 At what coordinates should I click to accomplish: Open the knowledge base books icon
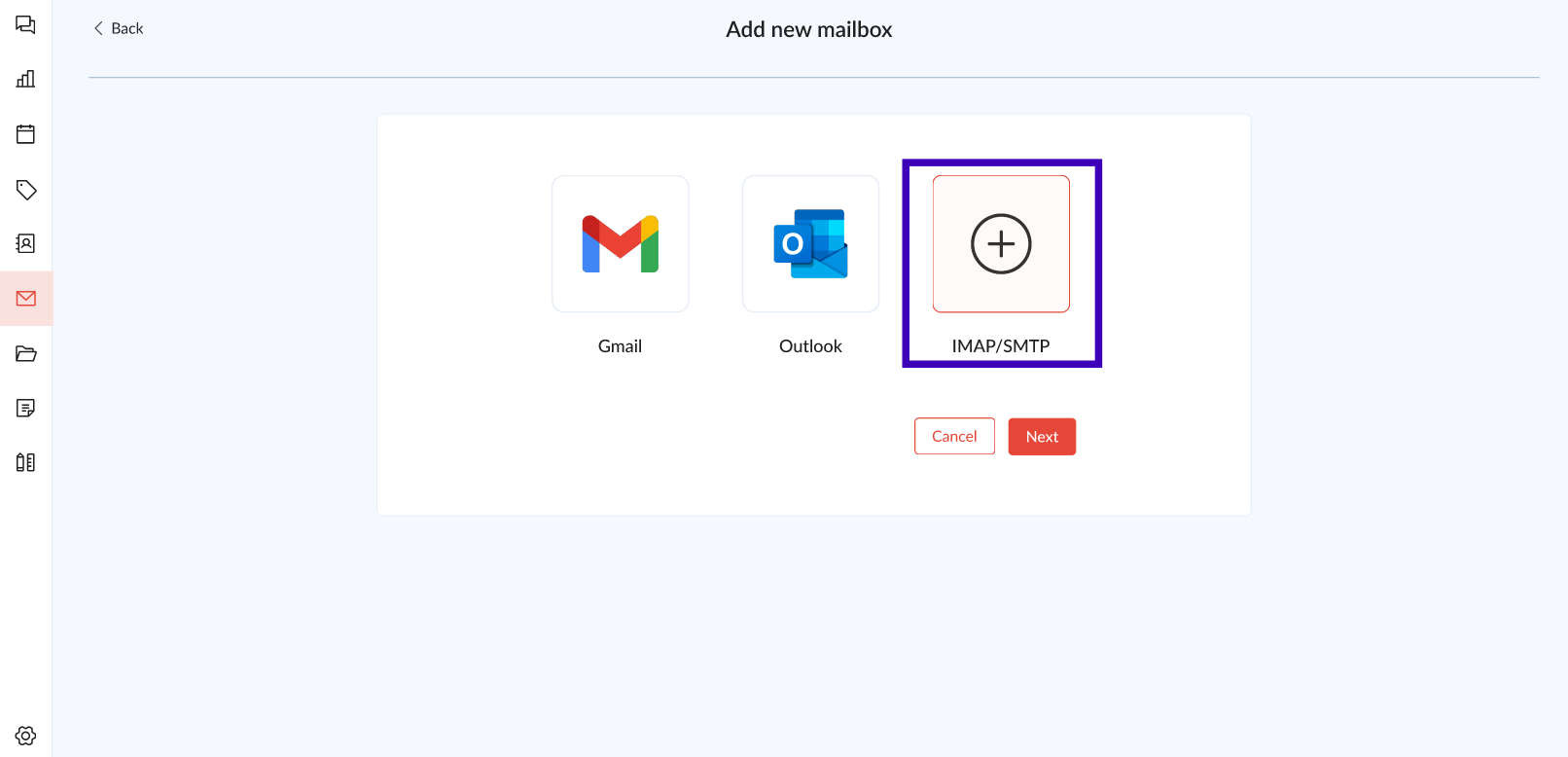tap(25, 462)
